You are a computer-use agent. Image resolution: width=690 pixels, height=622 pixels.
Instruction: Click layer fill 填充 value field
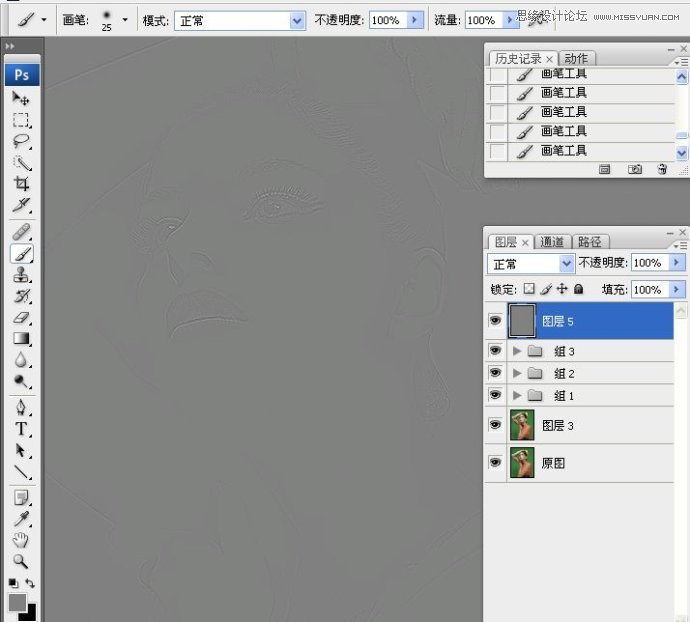pyautogui.click(x=650, y=289)
